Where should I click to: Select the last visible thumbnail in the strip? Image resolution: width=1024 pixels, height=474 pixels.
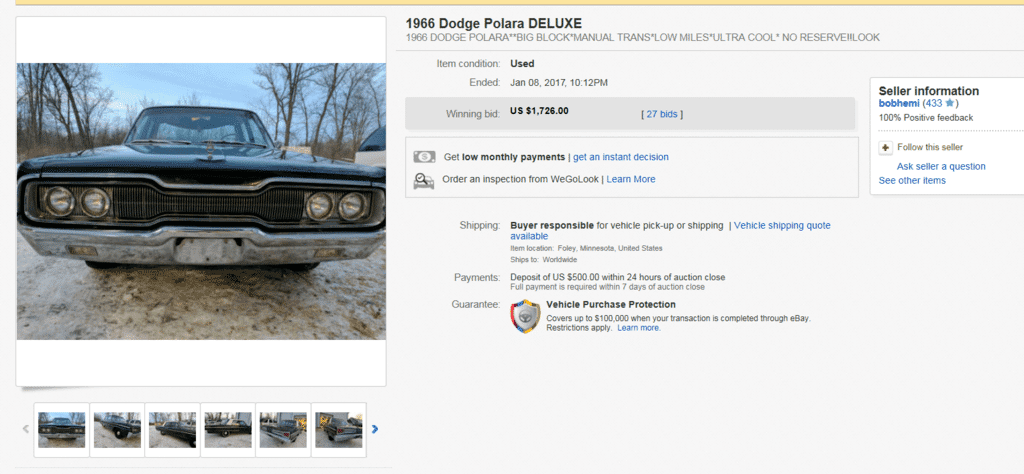pyautogui.click(x=338, y=430)
